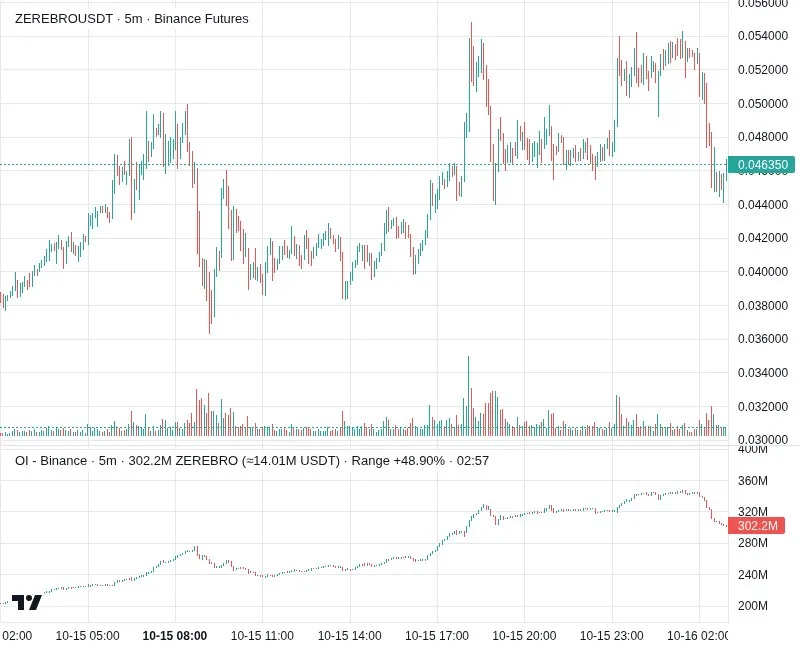Click the 0.030000 price axis label
The width and height of the screenshot is (800, 650).
[762, 440]
